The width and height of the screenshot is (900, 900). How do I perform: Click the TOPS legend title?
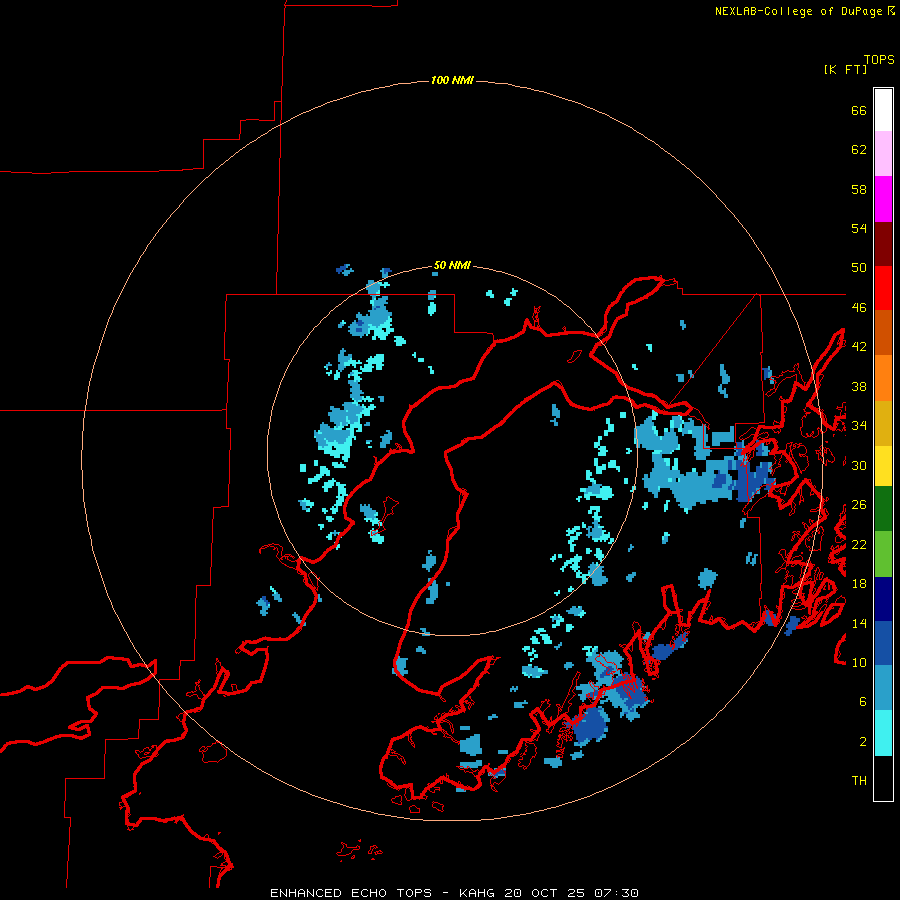click(x=879, y=59)
